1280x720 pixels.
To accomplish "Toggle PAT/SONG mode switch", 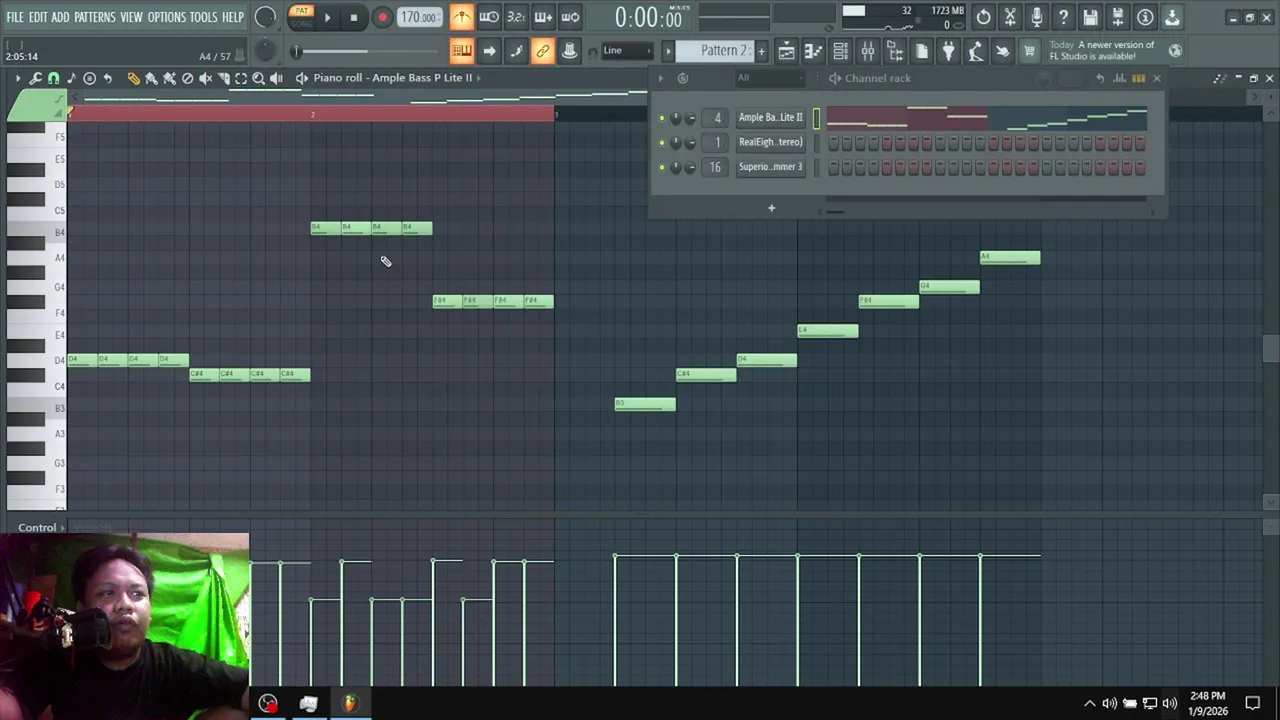I will pos(301,16).
